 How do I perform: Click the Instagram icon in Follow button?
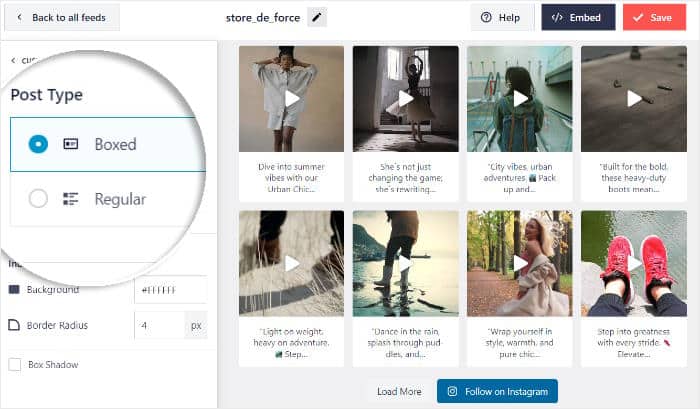452,391
